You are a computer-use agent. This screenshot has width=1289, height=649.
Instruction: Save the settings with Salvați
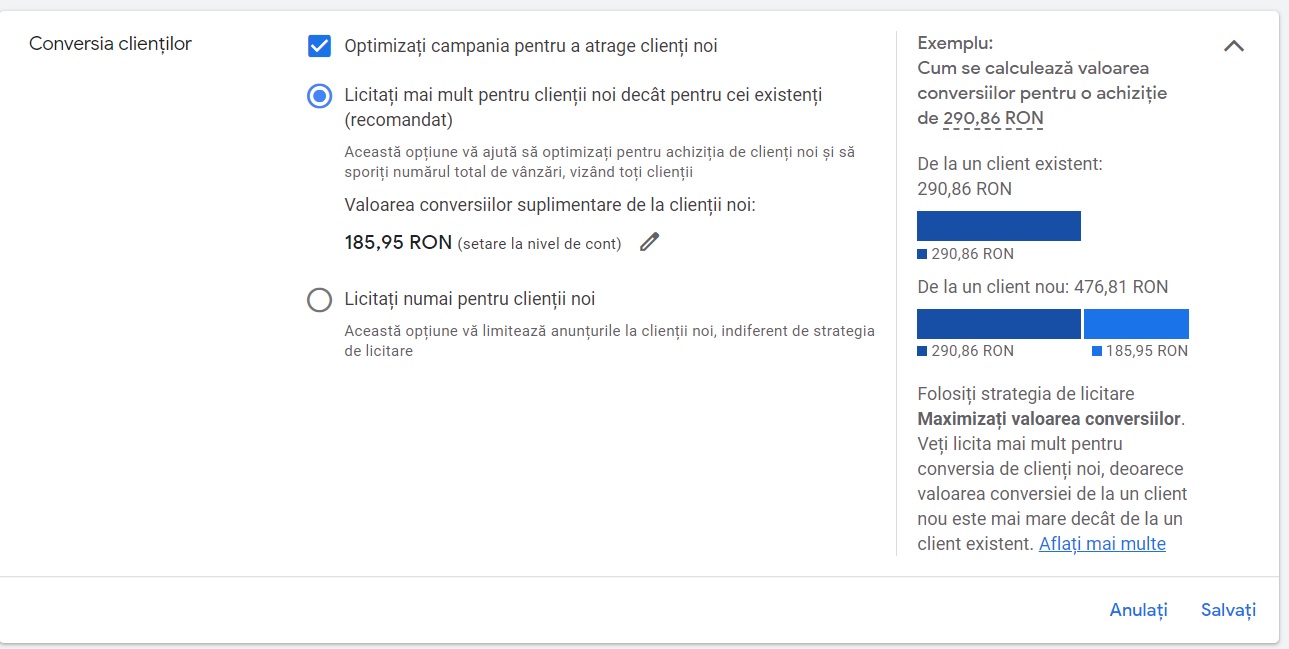(1228, 610)
